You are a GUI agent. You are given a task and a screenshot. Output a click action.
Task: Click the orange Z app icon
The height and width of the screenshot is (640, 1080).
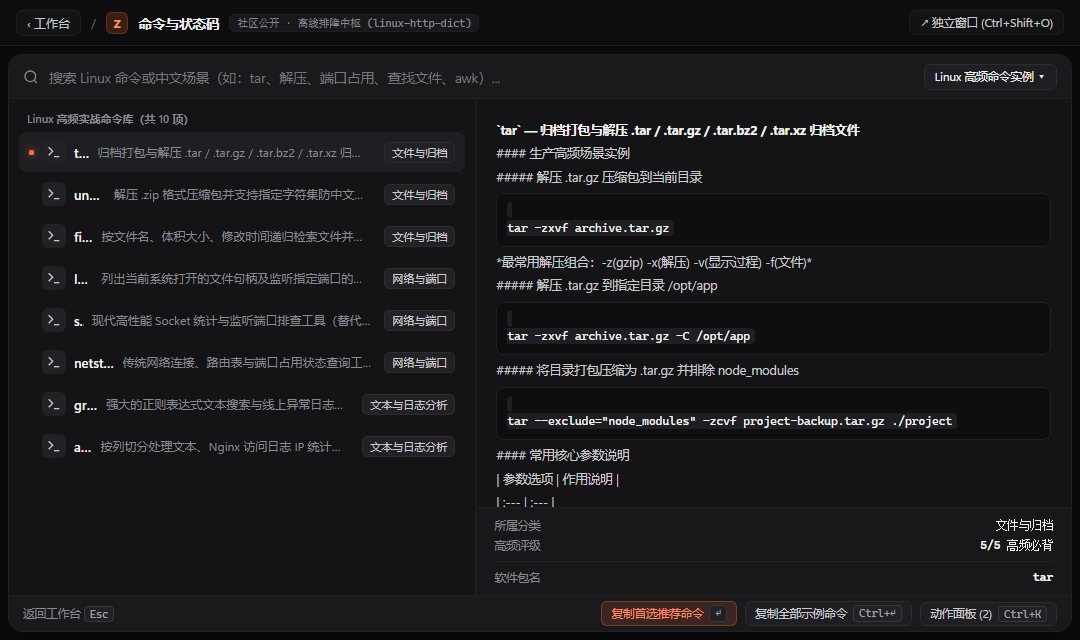pyautogui.click(x=117, y=23)
